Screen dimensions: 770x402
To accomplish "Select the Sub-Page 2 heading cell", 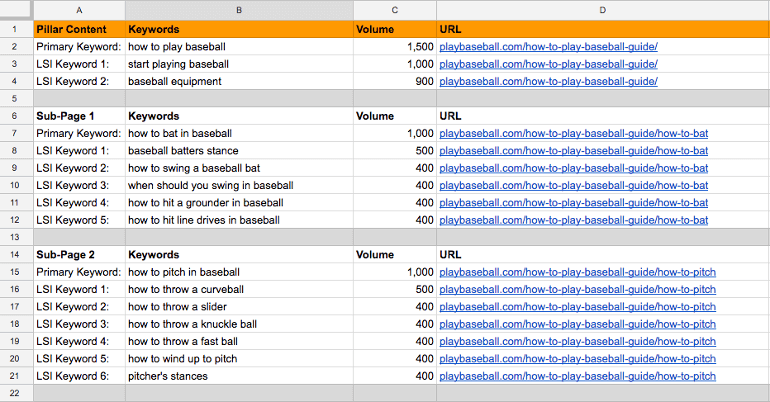I will click(80, 255).
